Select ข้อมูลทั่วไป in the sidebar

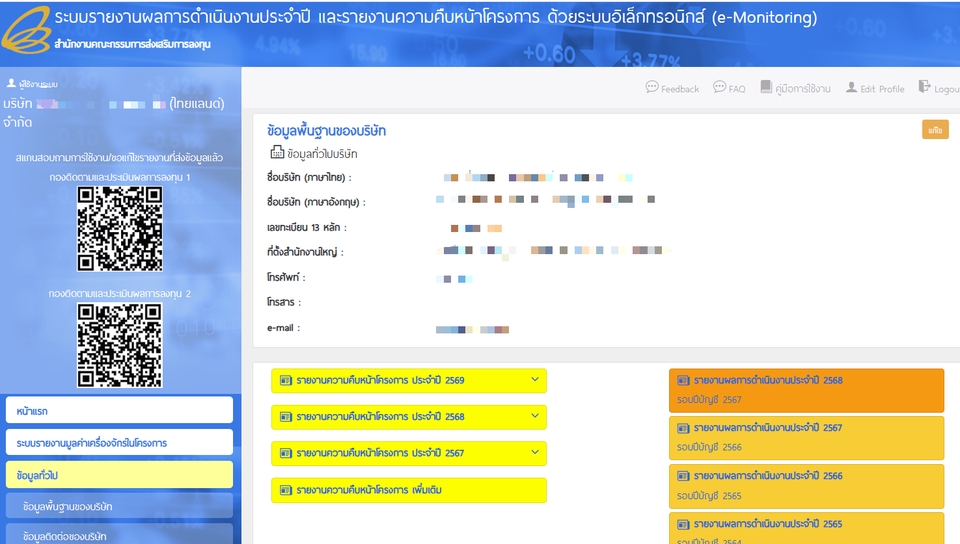click(119, 474)
